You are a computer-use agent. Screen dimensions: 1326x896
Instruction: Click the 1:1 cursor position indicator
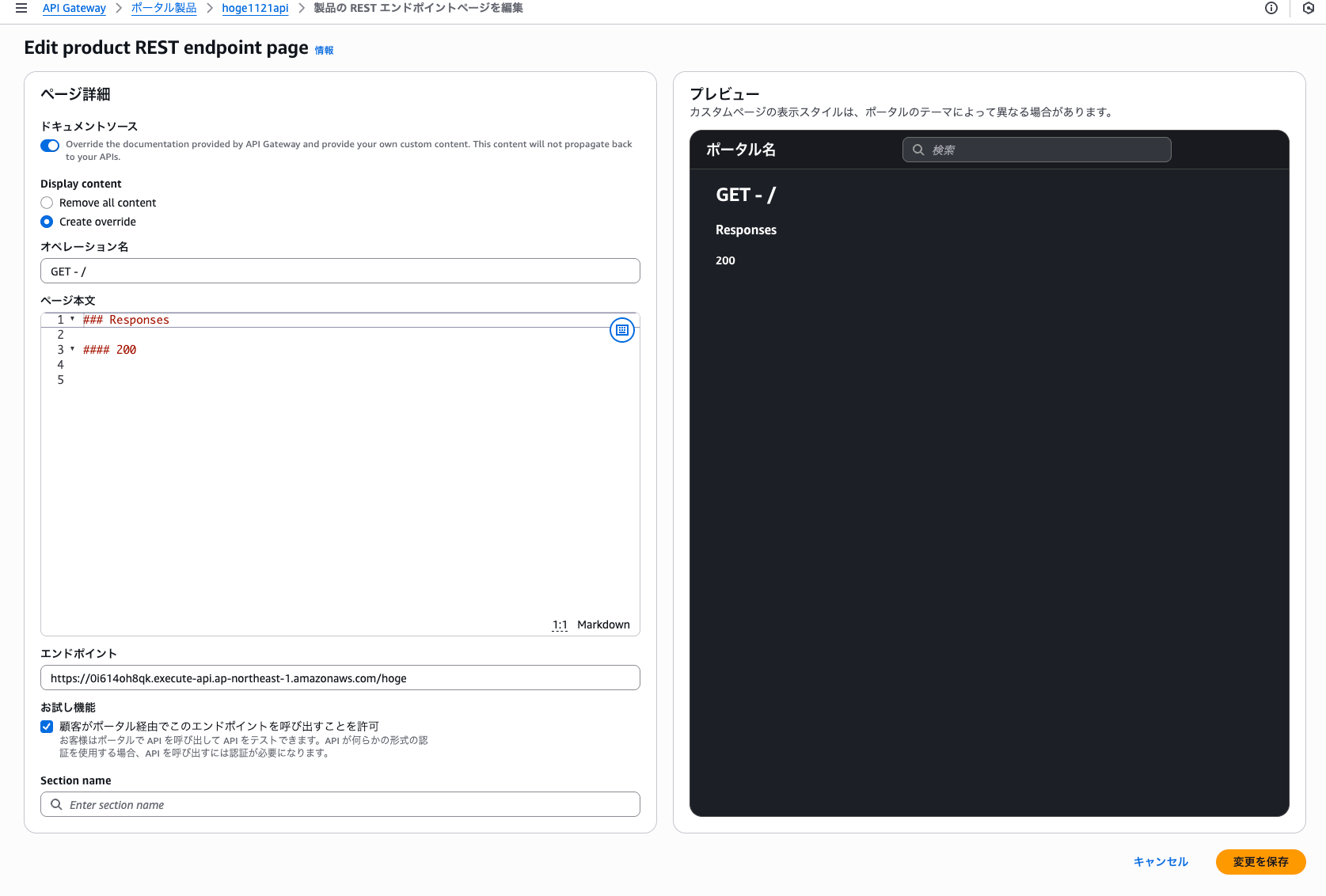[x=560, y=625]
